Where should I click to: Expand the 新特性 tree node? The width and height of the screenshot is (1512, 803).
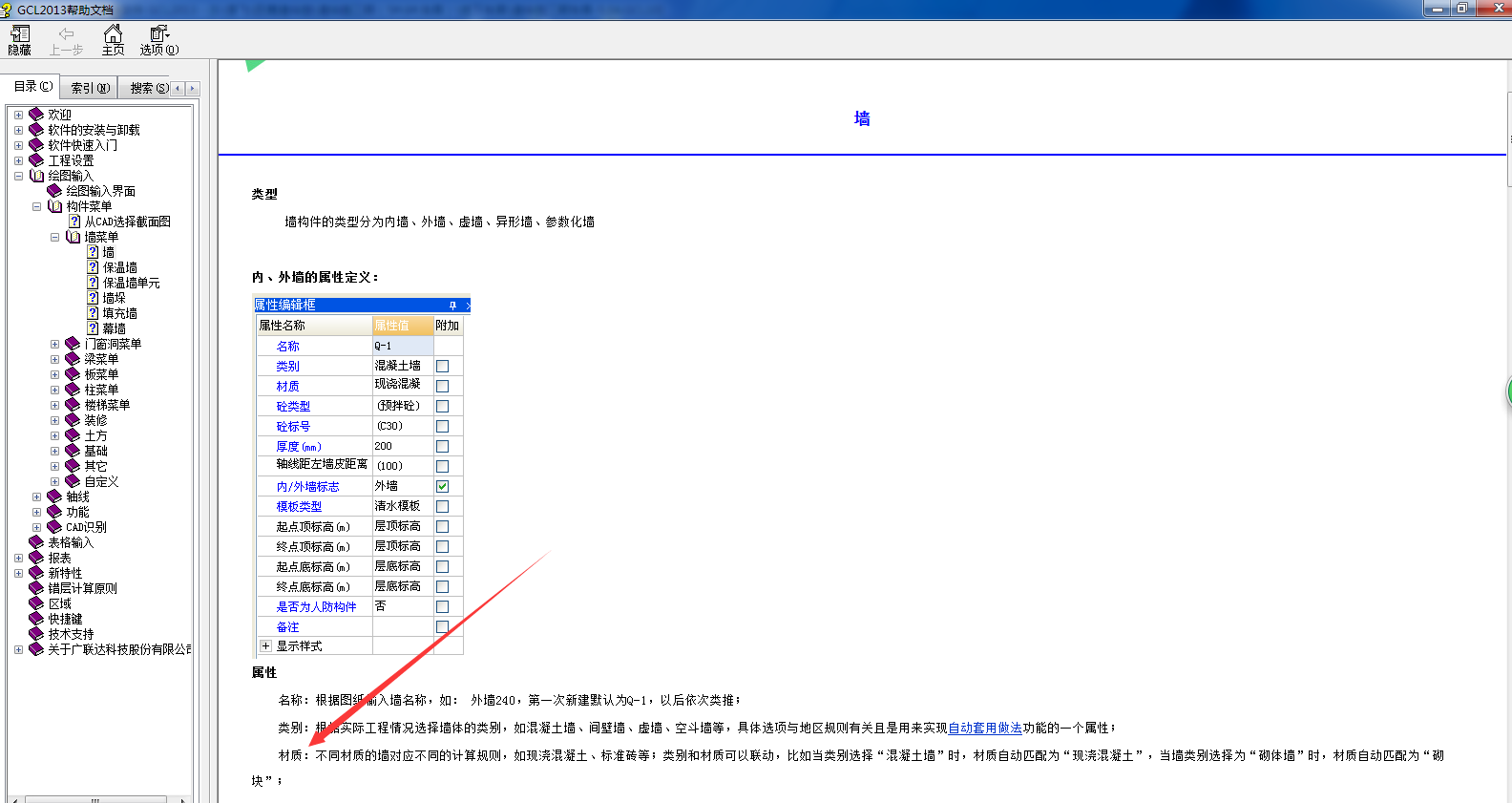(18, 573)
